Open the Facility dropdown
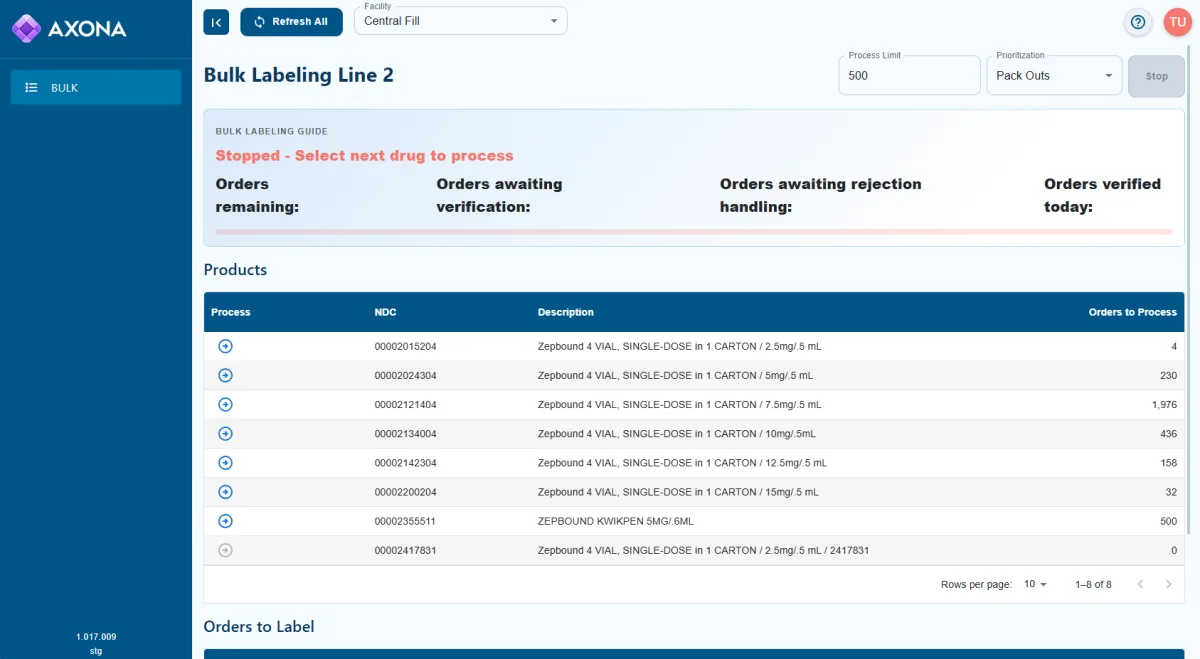The height and width of the screenshot is (659, 1200). point(461,21)
